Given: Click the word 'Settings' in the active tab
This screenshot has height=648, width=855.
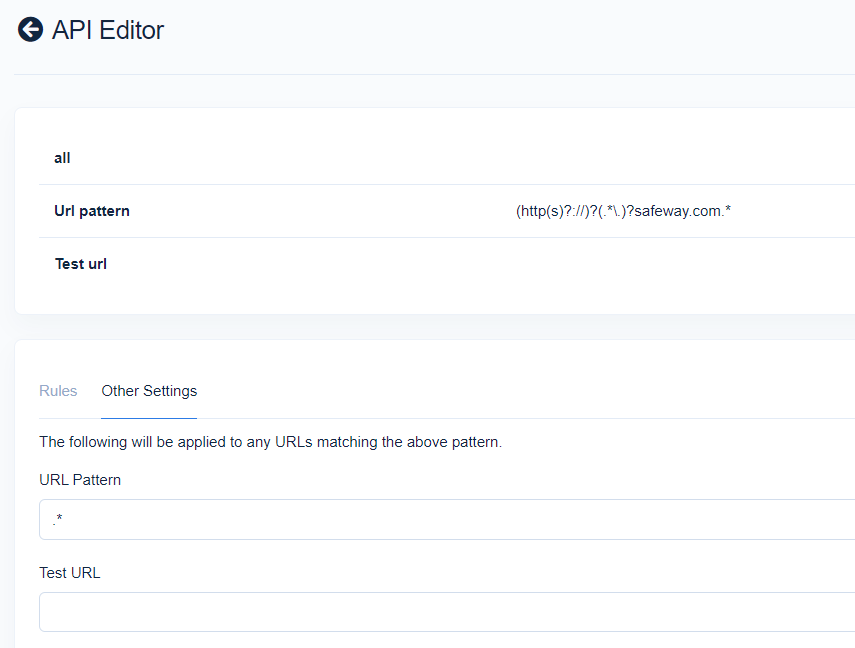Looking at the screenshot, I should click(x=170, y=391).
